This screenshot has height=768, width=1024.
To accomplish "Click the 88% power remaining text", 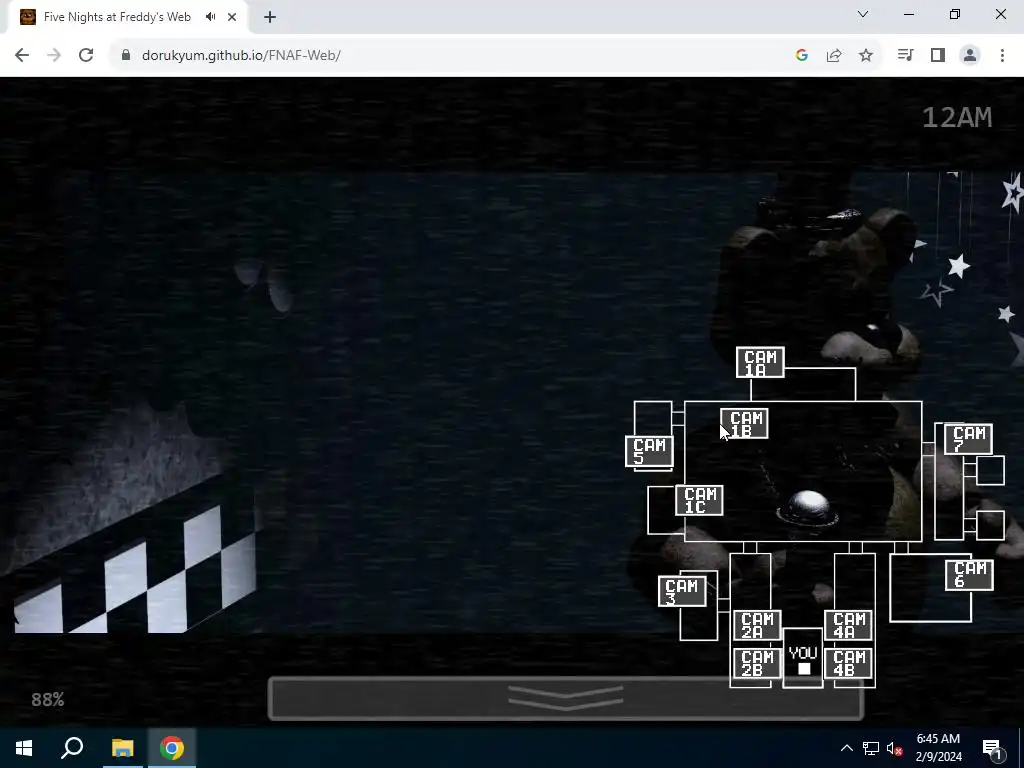I will [x=48, y=699].
